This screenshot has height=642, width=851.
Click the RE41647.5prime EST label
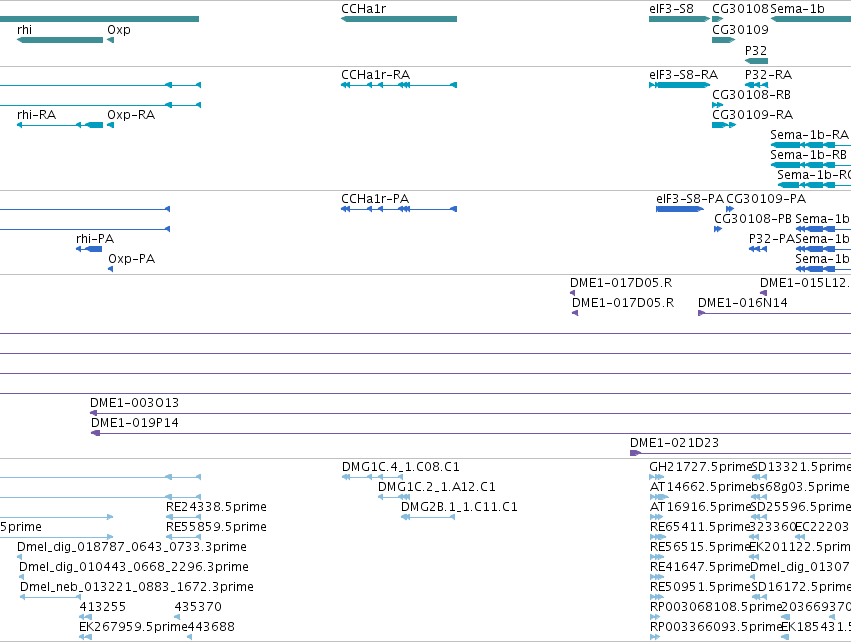click(700, 567)
